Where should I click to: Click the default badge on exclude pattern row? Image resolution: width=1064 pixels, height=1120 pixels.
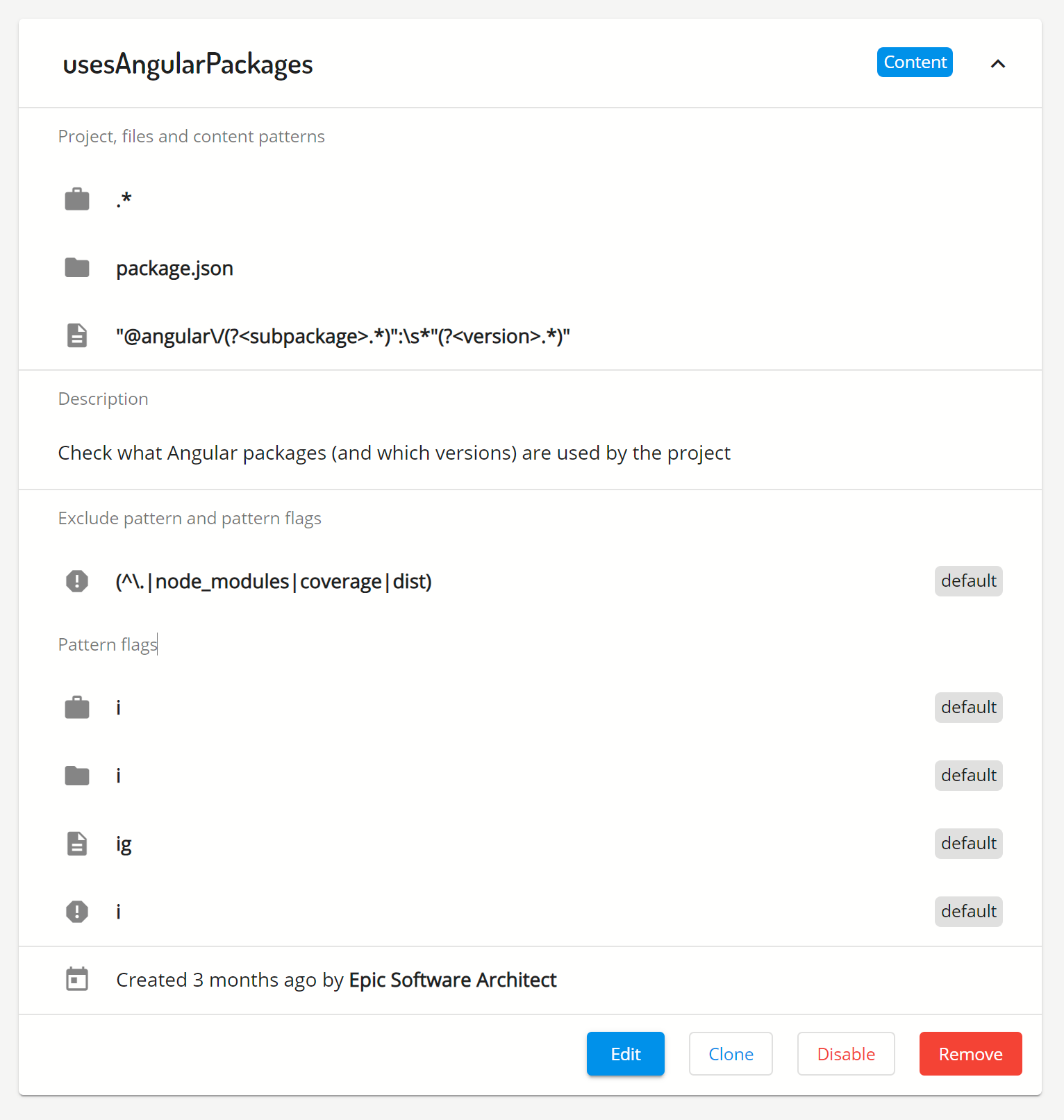[x=968, y=580]
